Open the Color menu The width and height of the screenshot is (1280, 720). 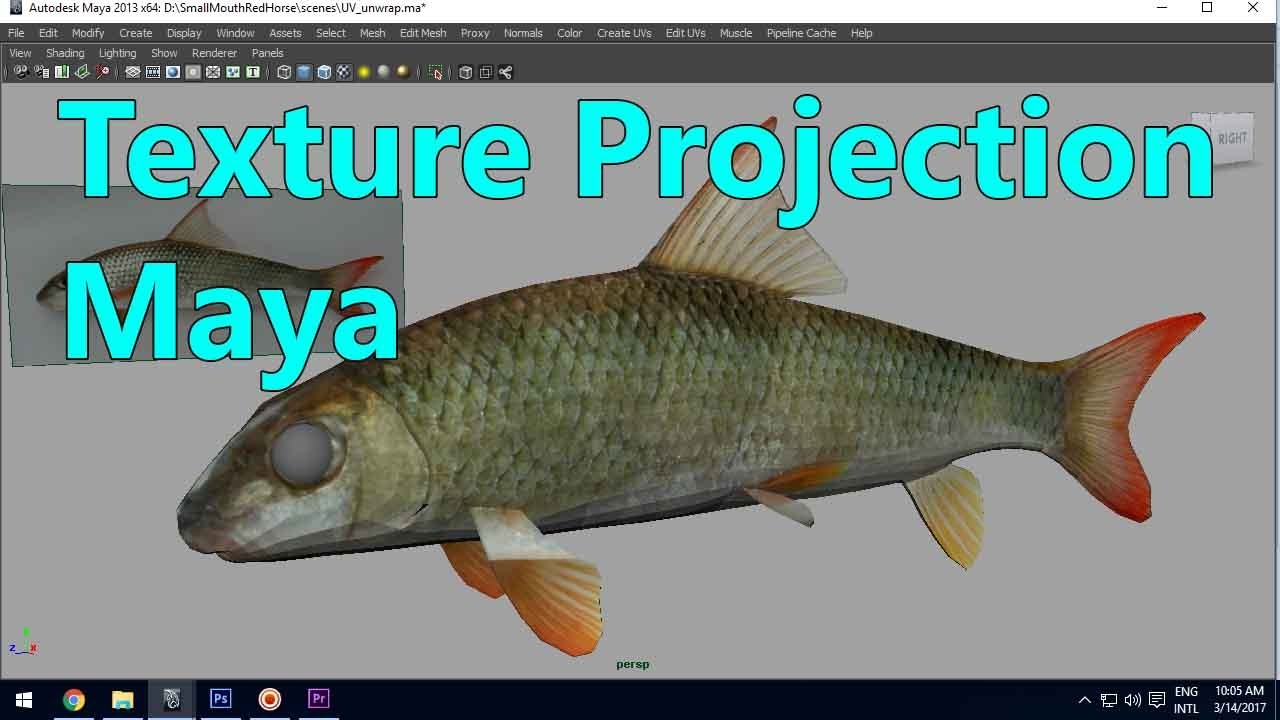click(x=570, y=33)
